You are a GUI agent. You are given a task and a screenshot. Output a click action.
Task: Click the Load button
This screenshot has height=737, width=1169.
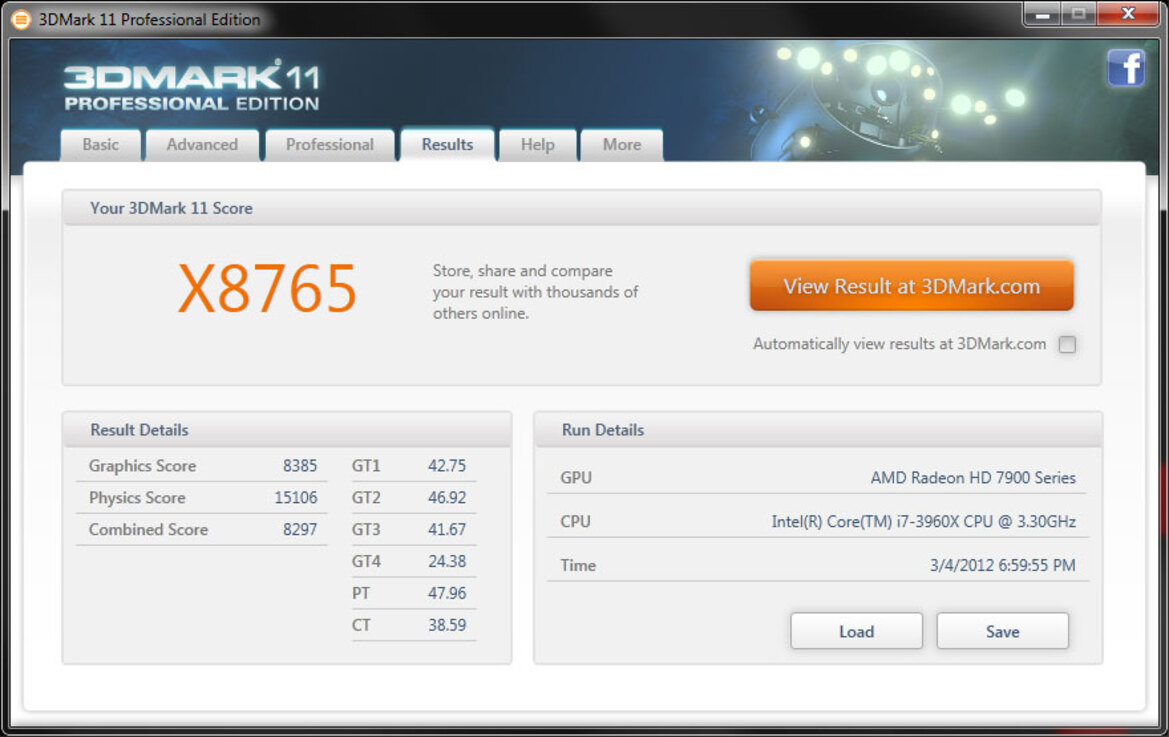coord(856,631)
